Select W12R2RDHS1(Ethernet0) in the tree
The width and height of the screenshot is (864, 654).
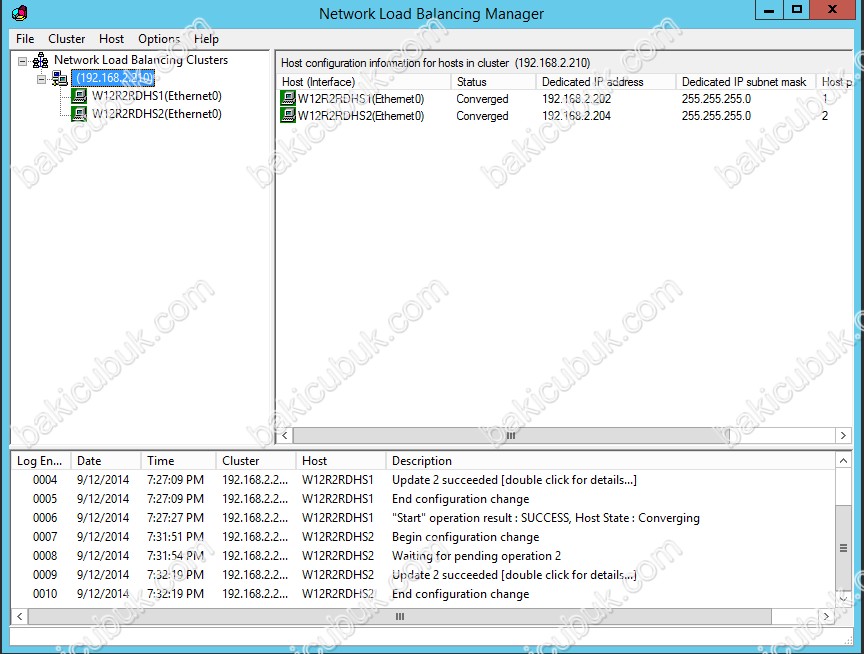156,96
